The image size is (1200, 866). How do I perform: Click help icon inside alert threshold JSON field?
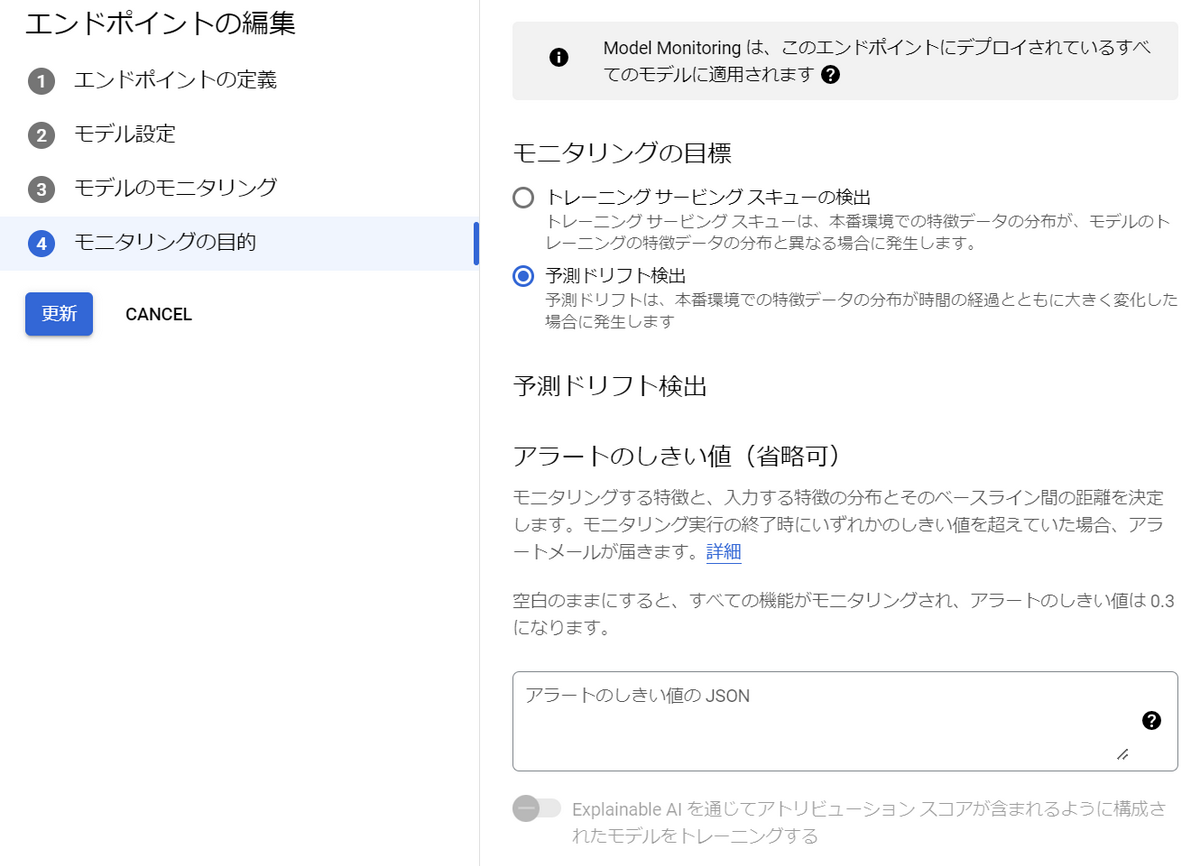[x=1151, y=720]
